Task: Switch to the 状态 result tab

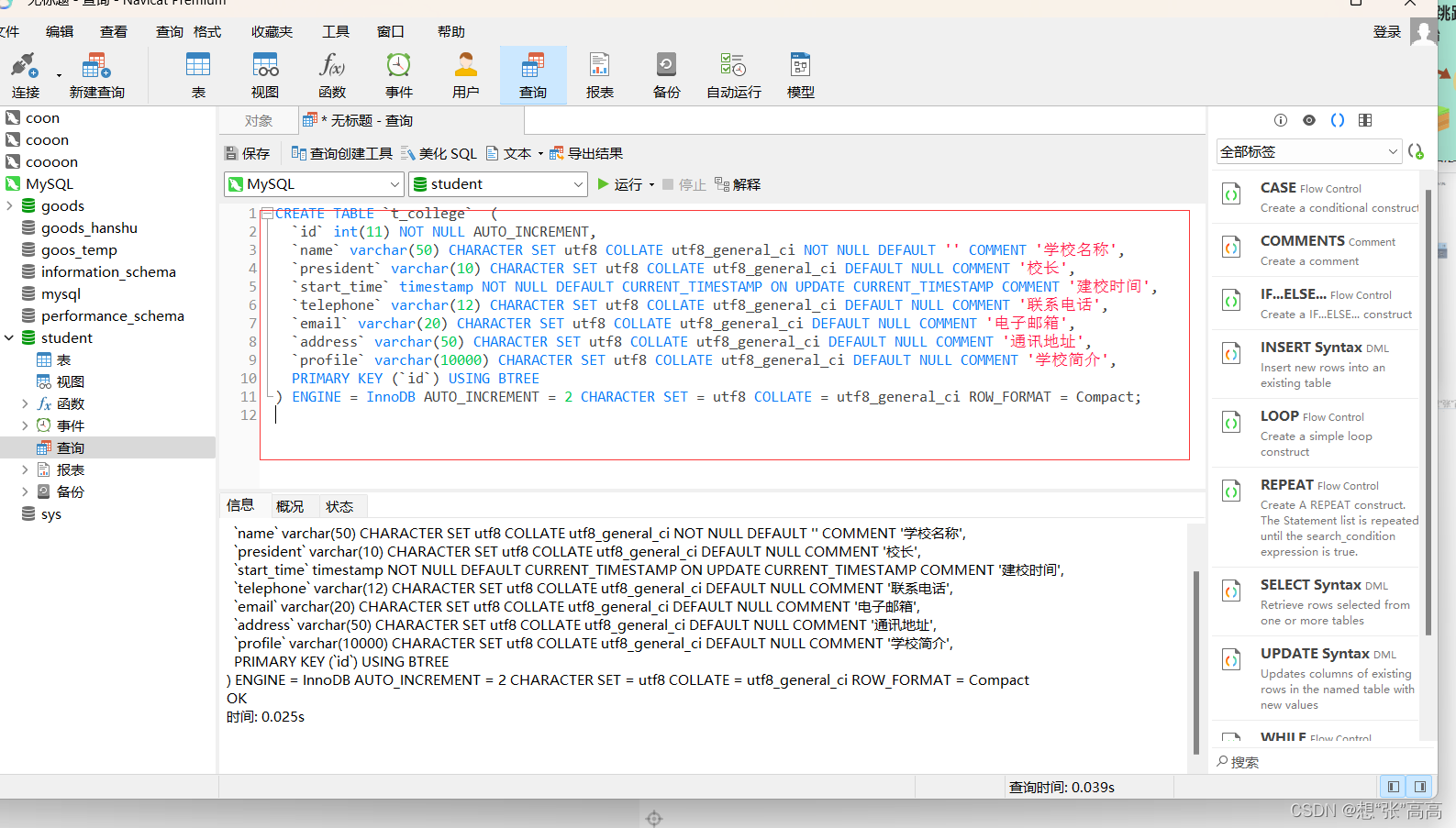Action: click(339, 506)
